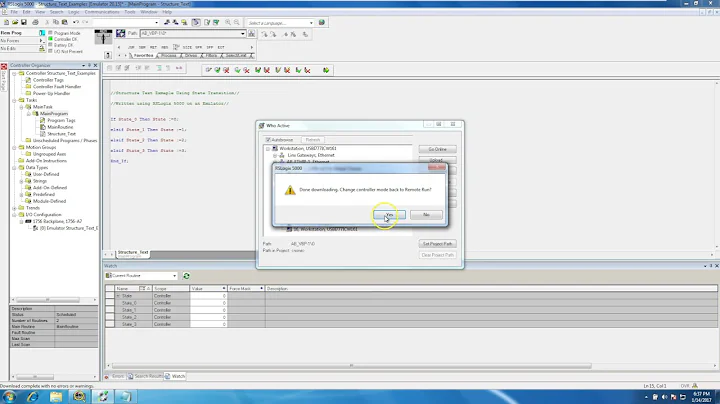Collapse the MainTask node
Image resolution: width=720 pixels, height=404 pixels.
point(21,107)
